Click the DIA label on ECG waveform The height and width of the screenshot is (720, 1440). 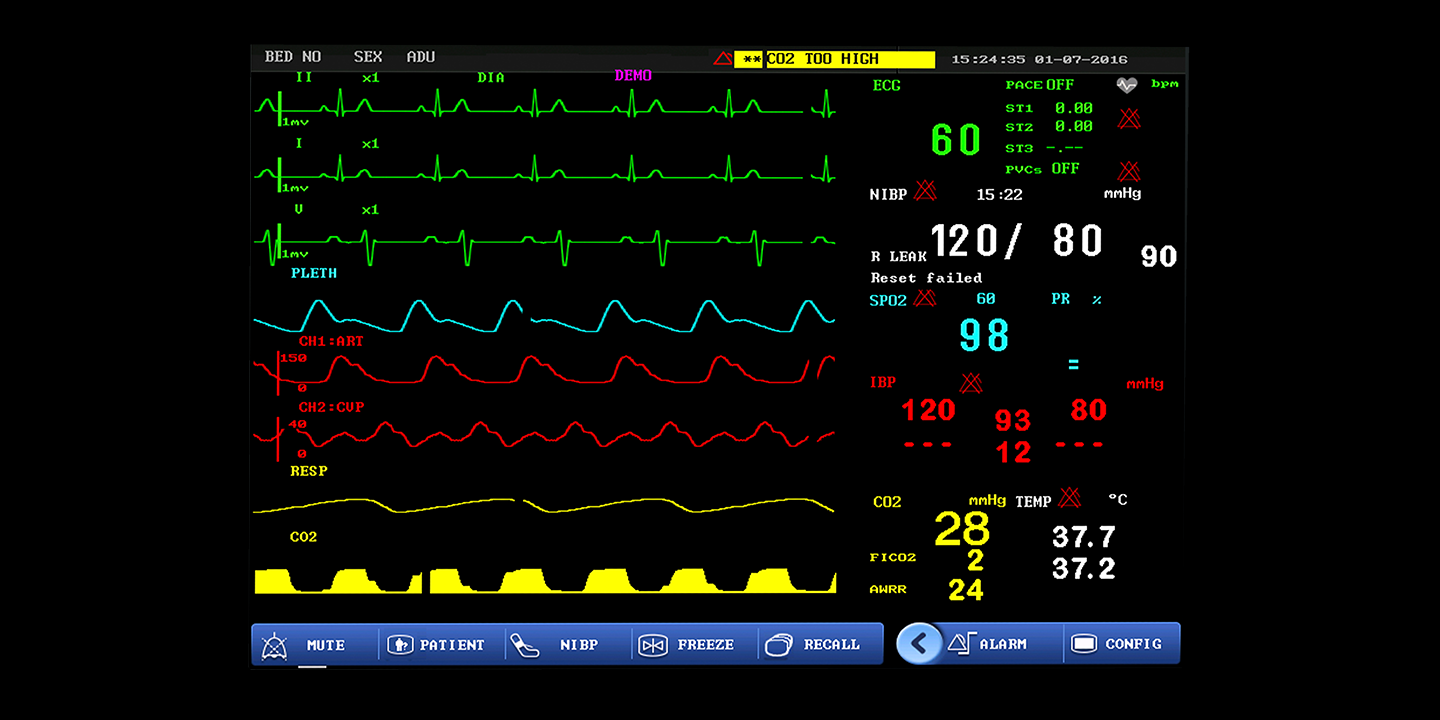point(491,78)
